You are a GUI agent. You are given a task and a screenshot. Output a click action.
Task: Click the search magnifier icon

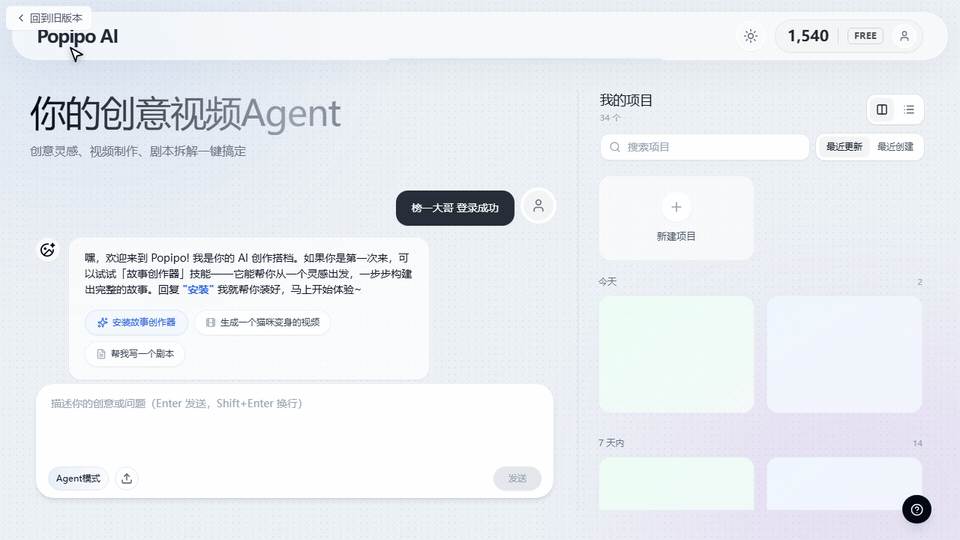[614, 147]
